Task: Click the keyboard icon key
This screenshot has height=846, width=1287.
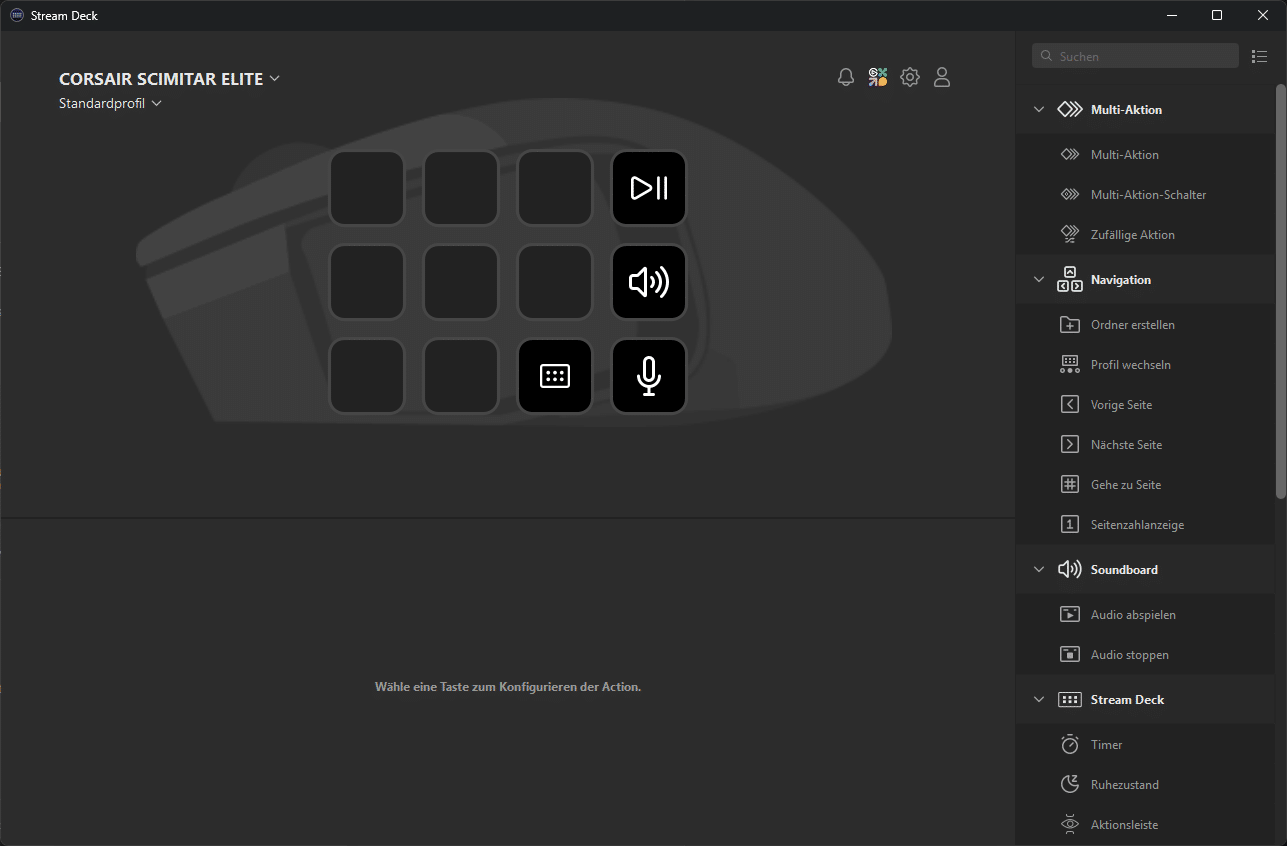Action: click(555, 376)
